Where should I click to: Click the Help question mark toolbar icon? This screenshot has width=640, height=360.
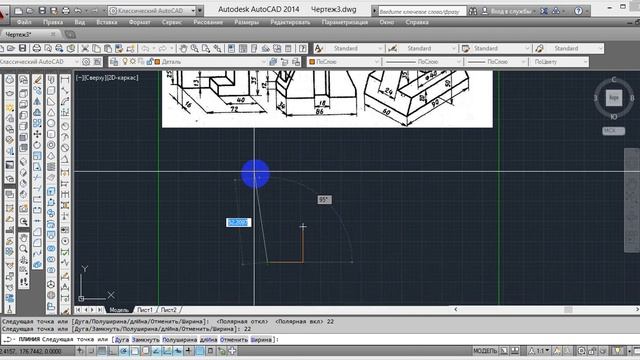[302, 49]
